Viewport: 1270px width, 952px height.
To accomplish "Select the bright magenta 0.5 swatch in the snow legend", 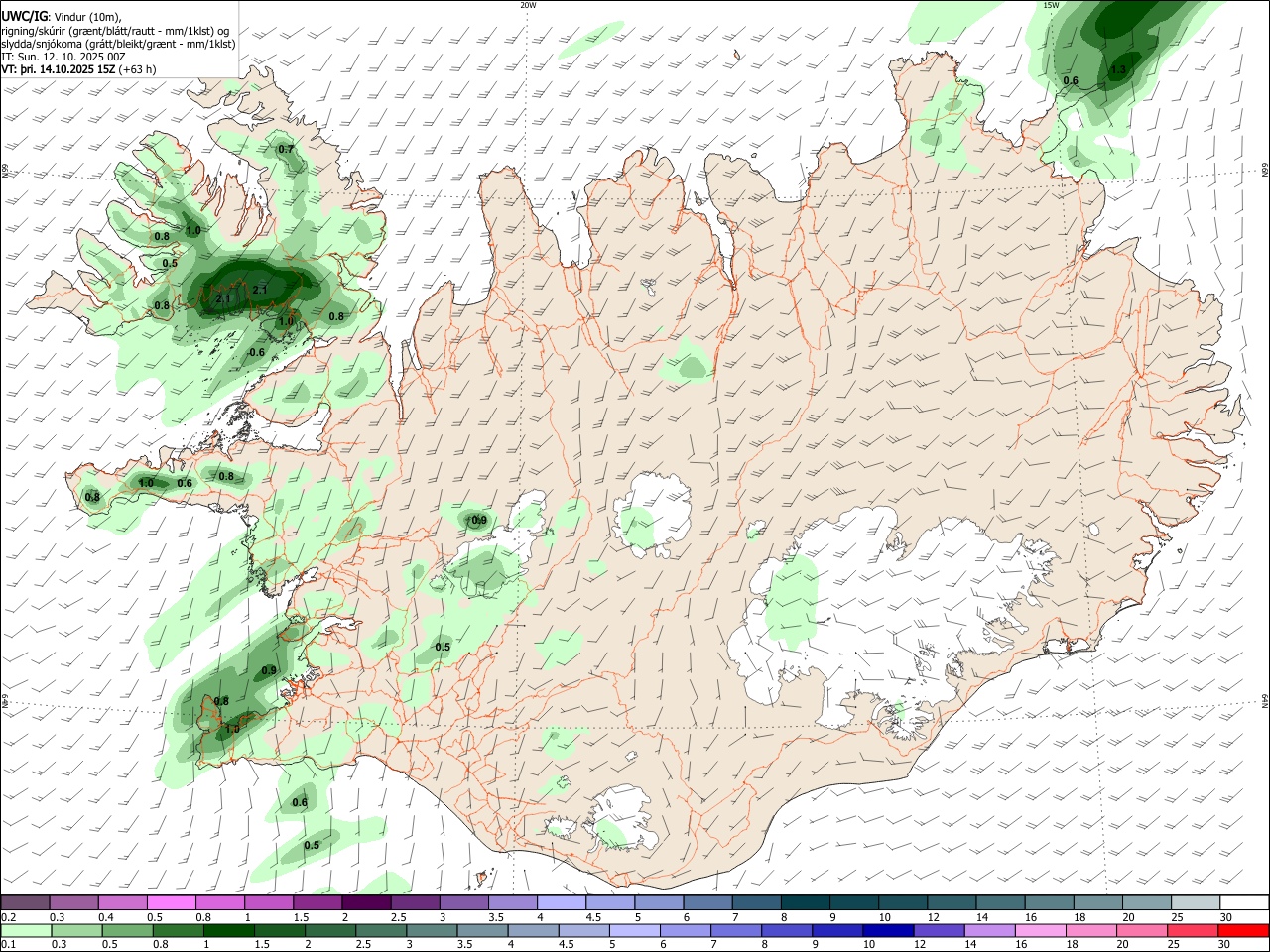I will point(172,903).
